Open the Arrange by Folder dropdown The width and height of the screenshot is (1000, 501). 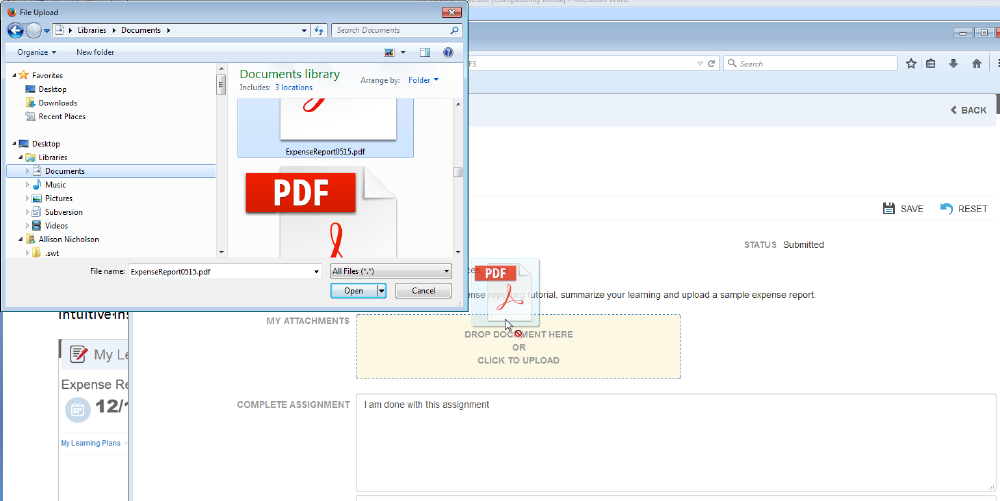423,80
